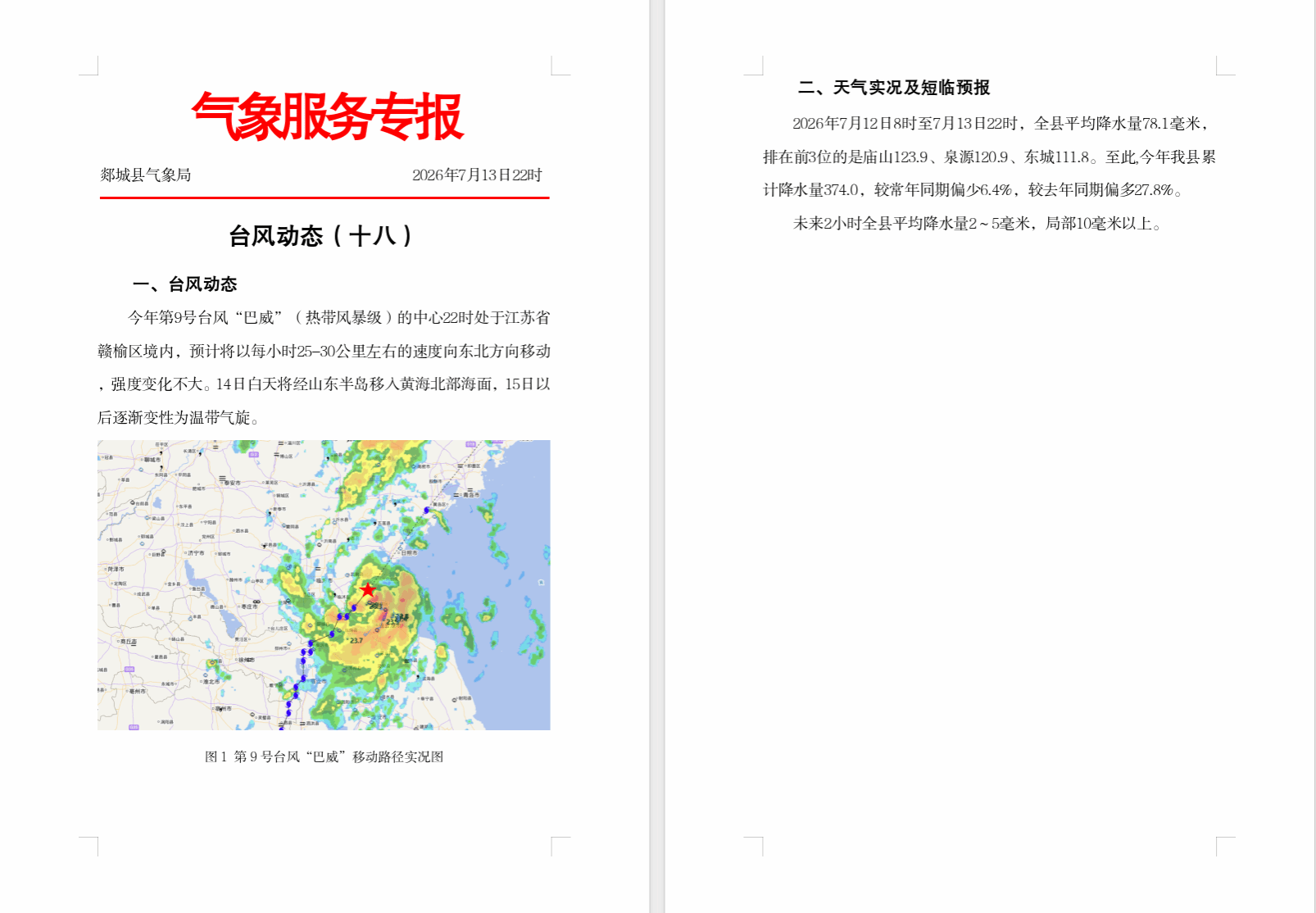
Task: Click the date 2026年7月13日22时 in header
Action: pos(477,175)
